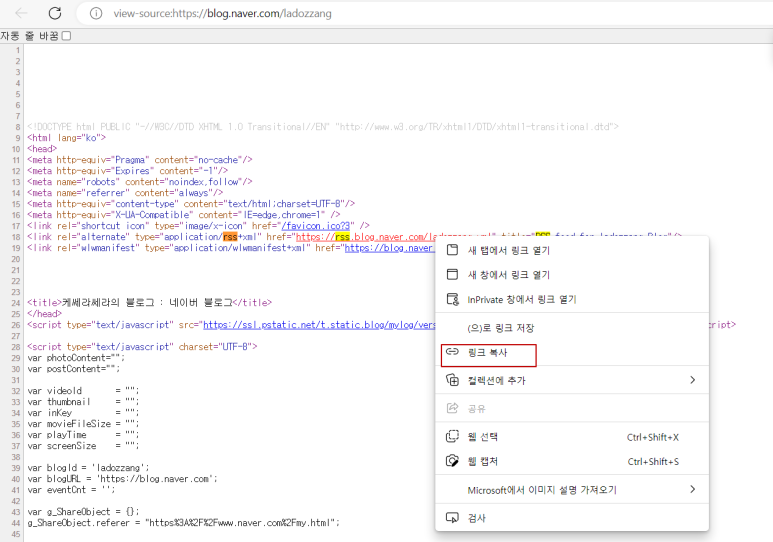The height and width of the screenshot is (542, 773).
Task: Click the back arrow in the browser
Action: click(x=21, y=13)
